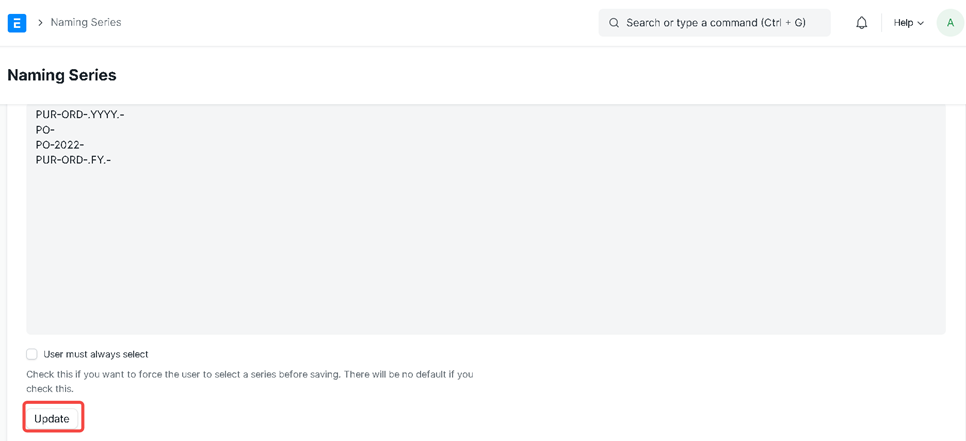
Task: Click the PO- series line
Action: point(45,130)
